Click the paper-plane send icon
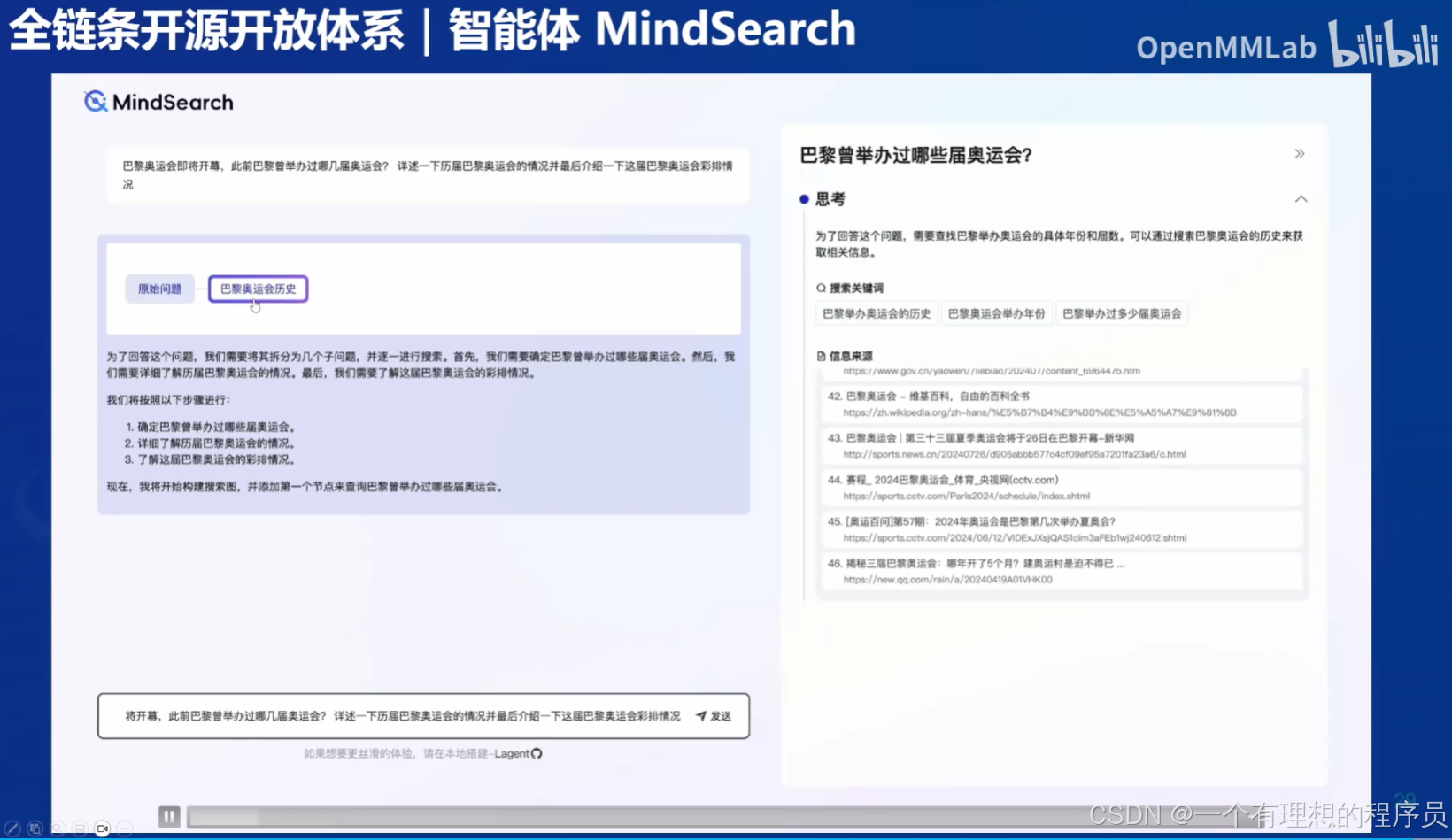This screenshot has height=840, width=1452. 700,716
